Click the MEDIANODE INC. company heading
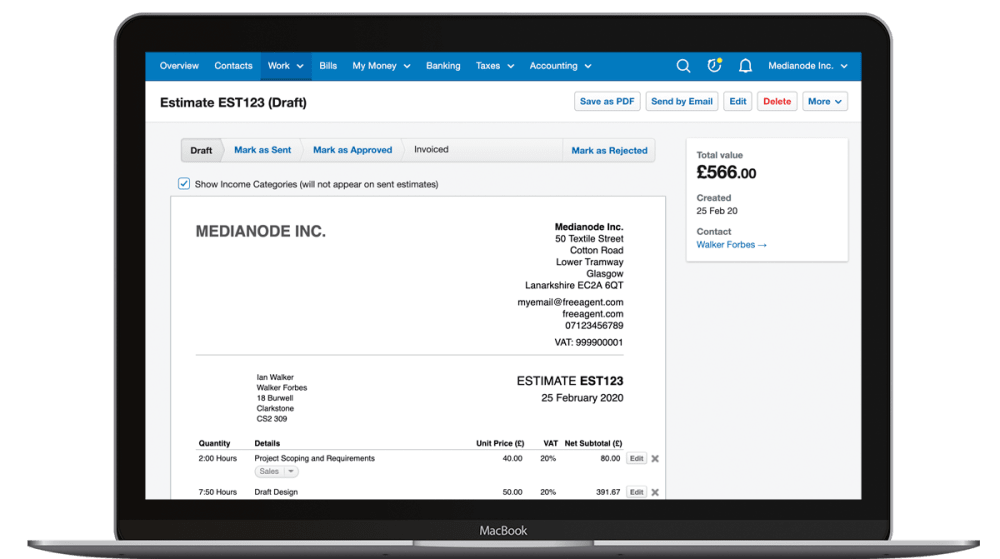This screenshot has width=1000, height=559. pos(260,231)
